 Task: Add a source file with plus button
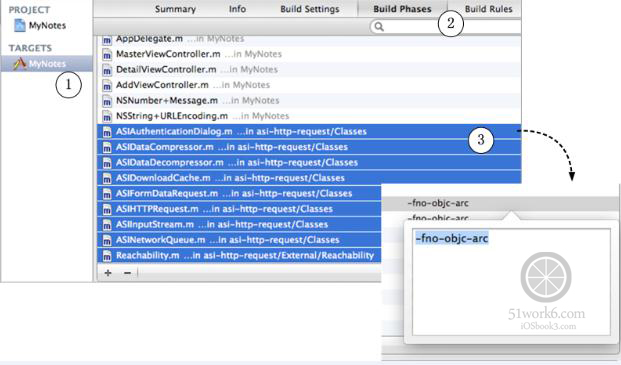pos(108,273)
